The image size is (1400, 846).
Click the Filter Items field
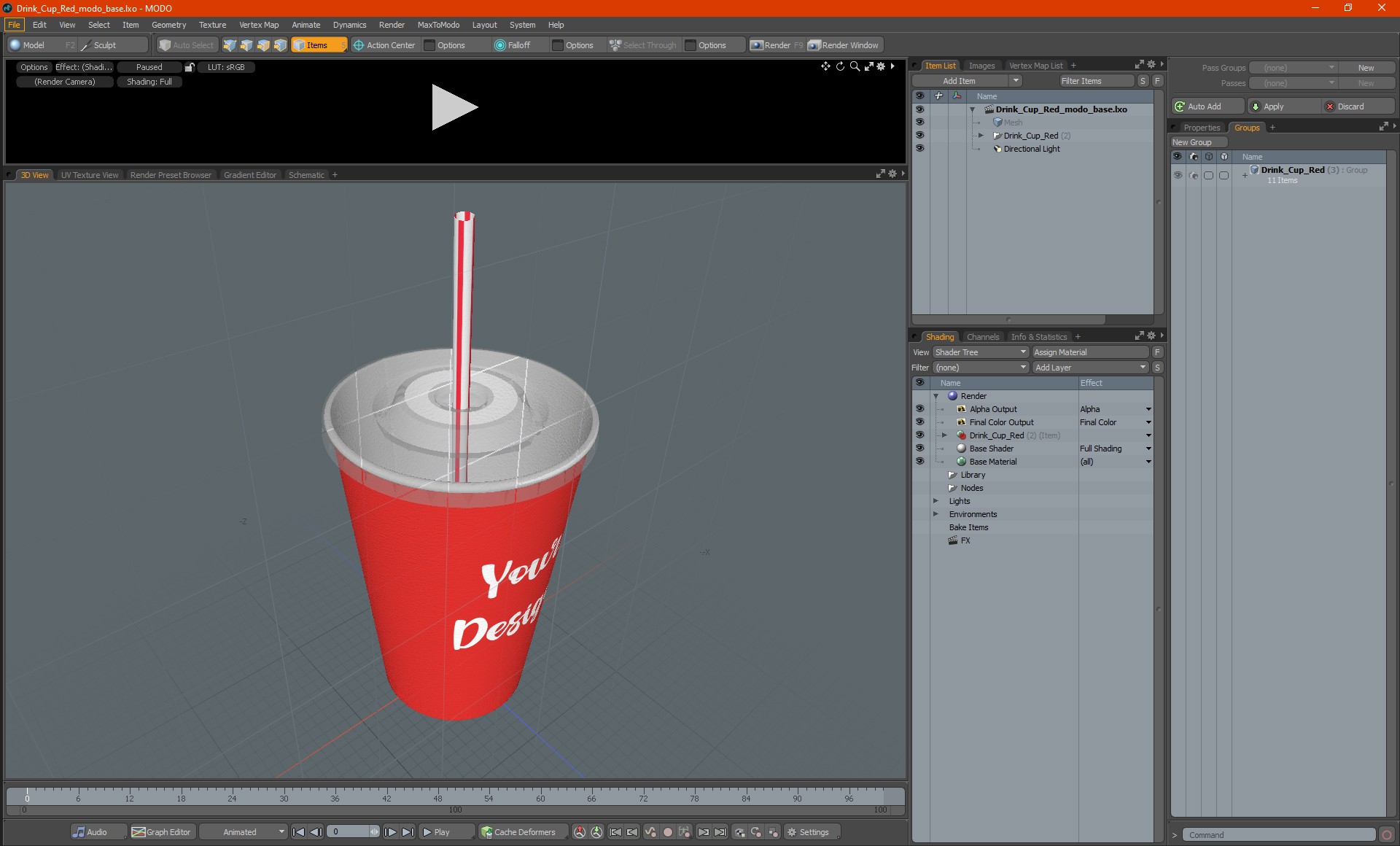pos(1096,81)
